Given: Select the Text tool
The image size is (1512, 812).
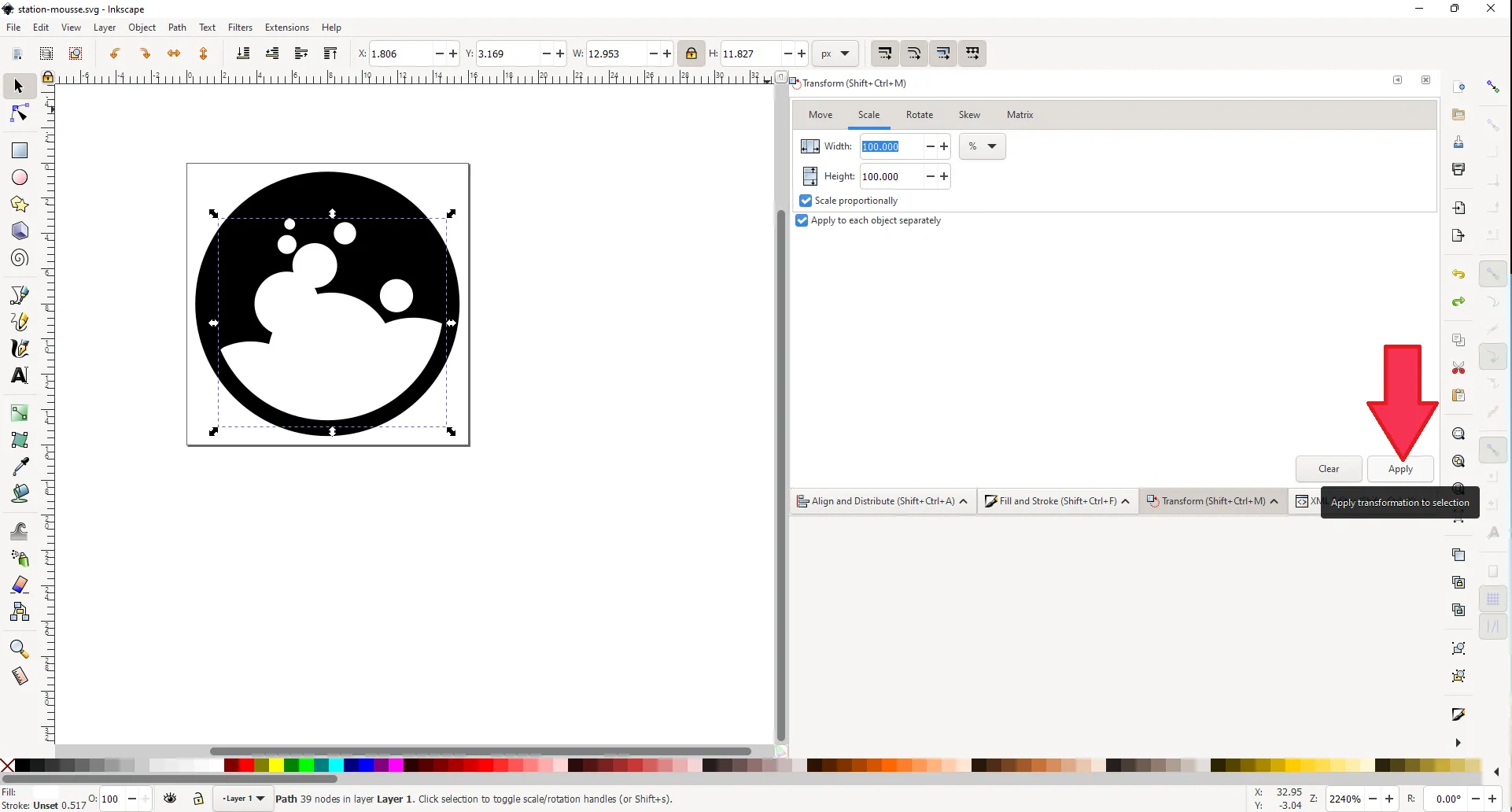Looking at the screenshot, I should point(19,375).
